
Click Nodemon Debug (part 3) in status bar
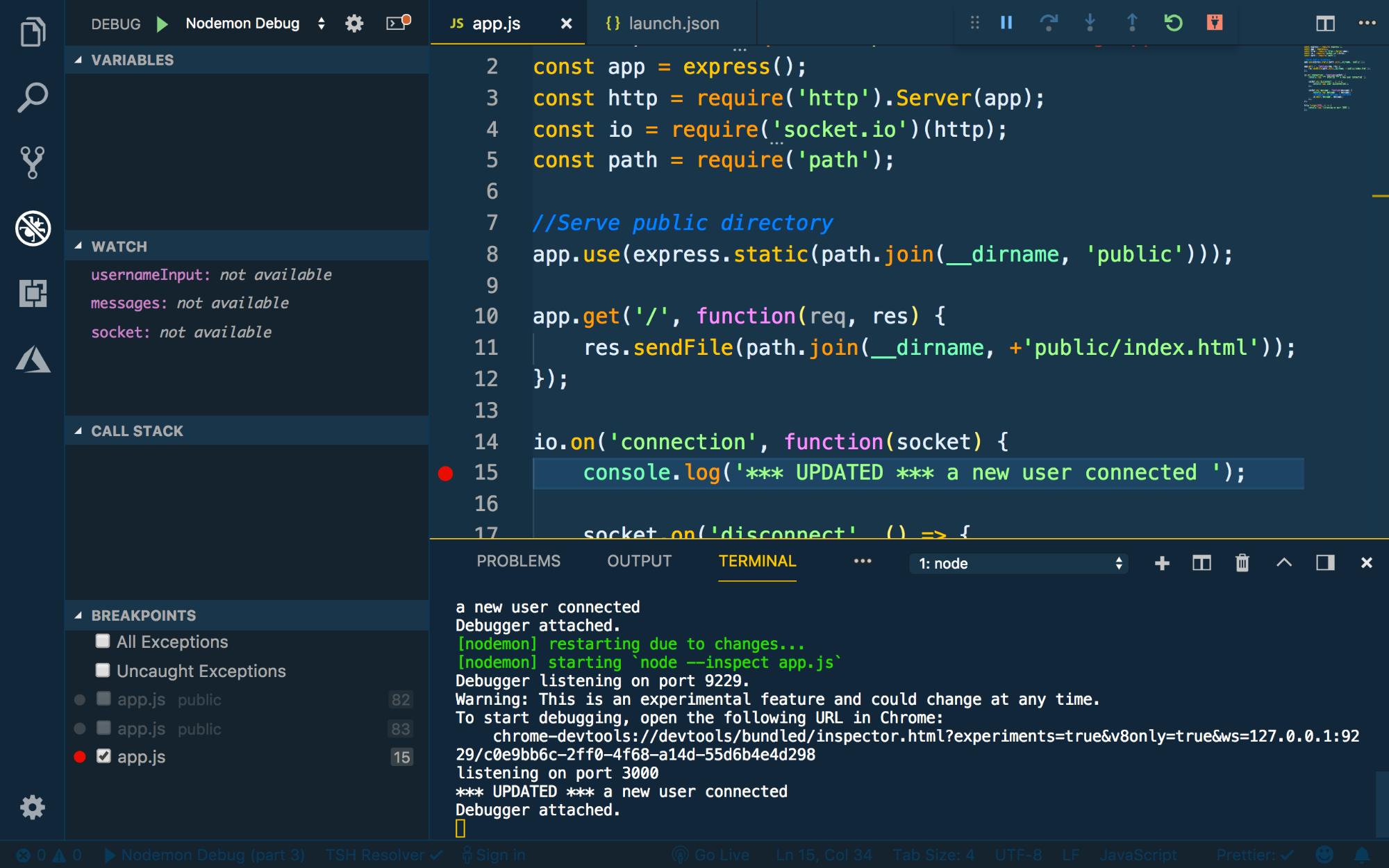point(205,855)
